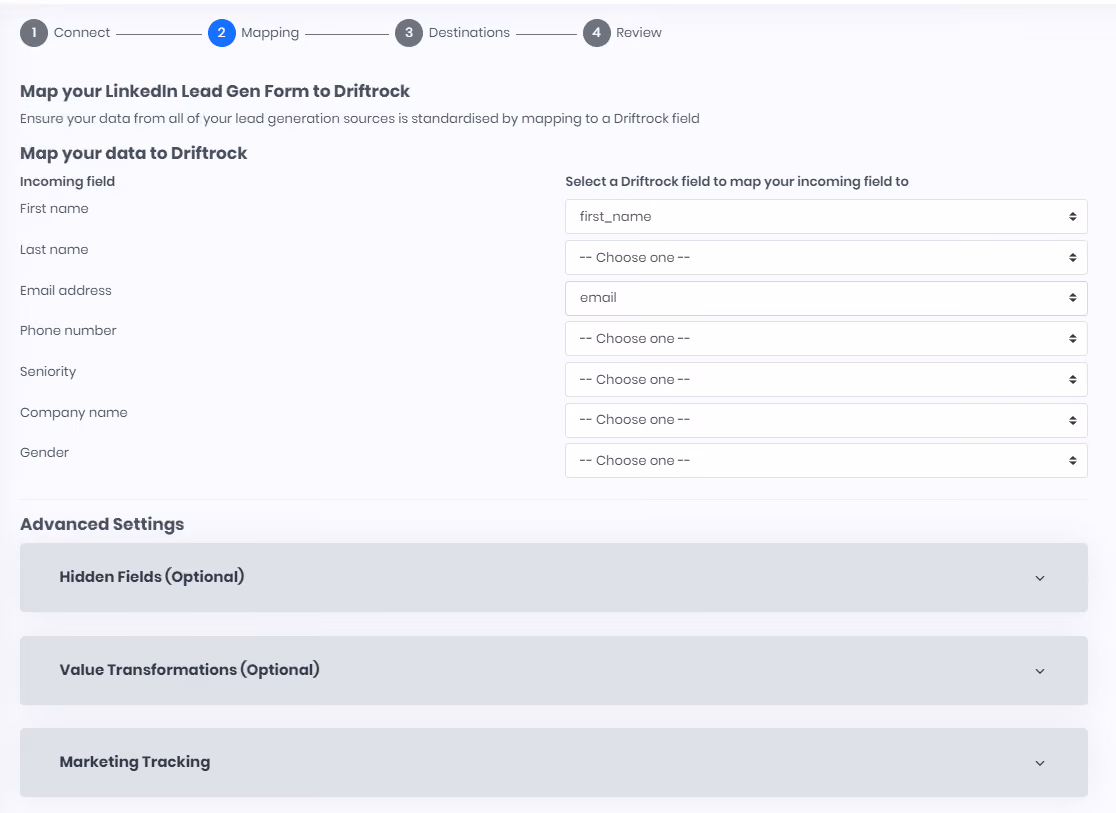Click the step 3 Destinations circle
Viewport: 1116px width, 813px height.
[409, 33]
